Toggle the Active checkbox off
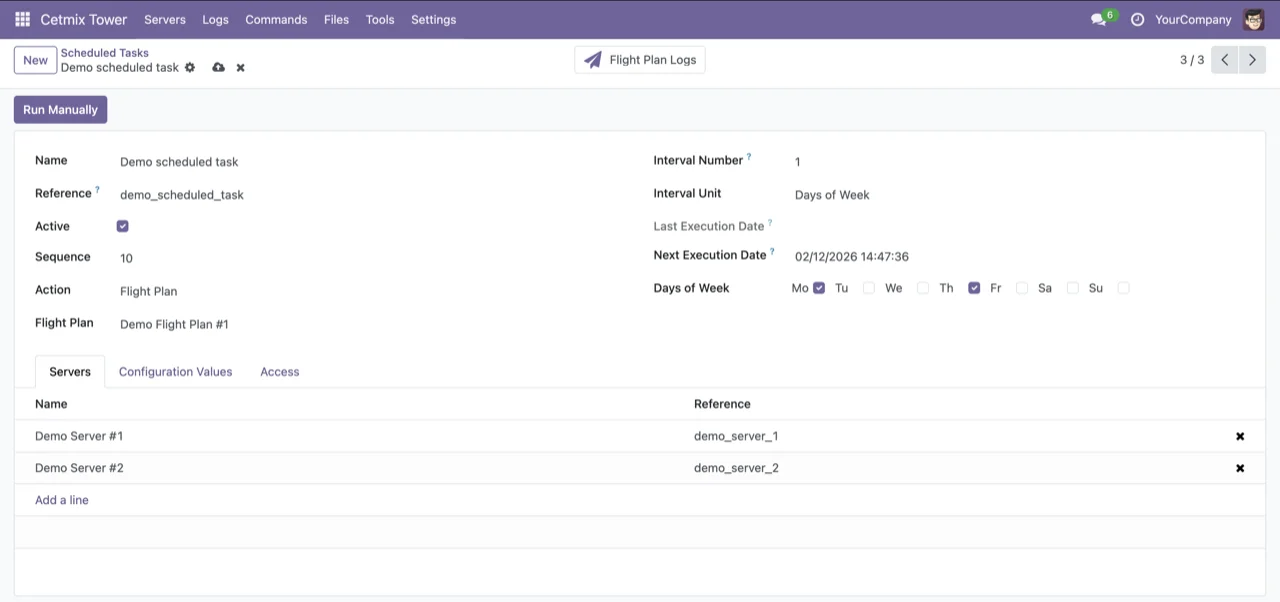This screenshot has width=1280, height=602. tap(122, 226)
